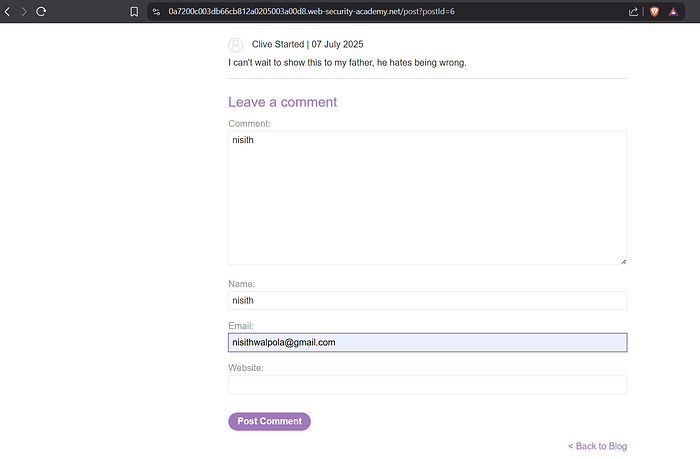Viewport: 700px width, 459px height.
Task: Click into the Comment text area
Action: [427, 197]
